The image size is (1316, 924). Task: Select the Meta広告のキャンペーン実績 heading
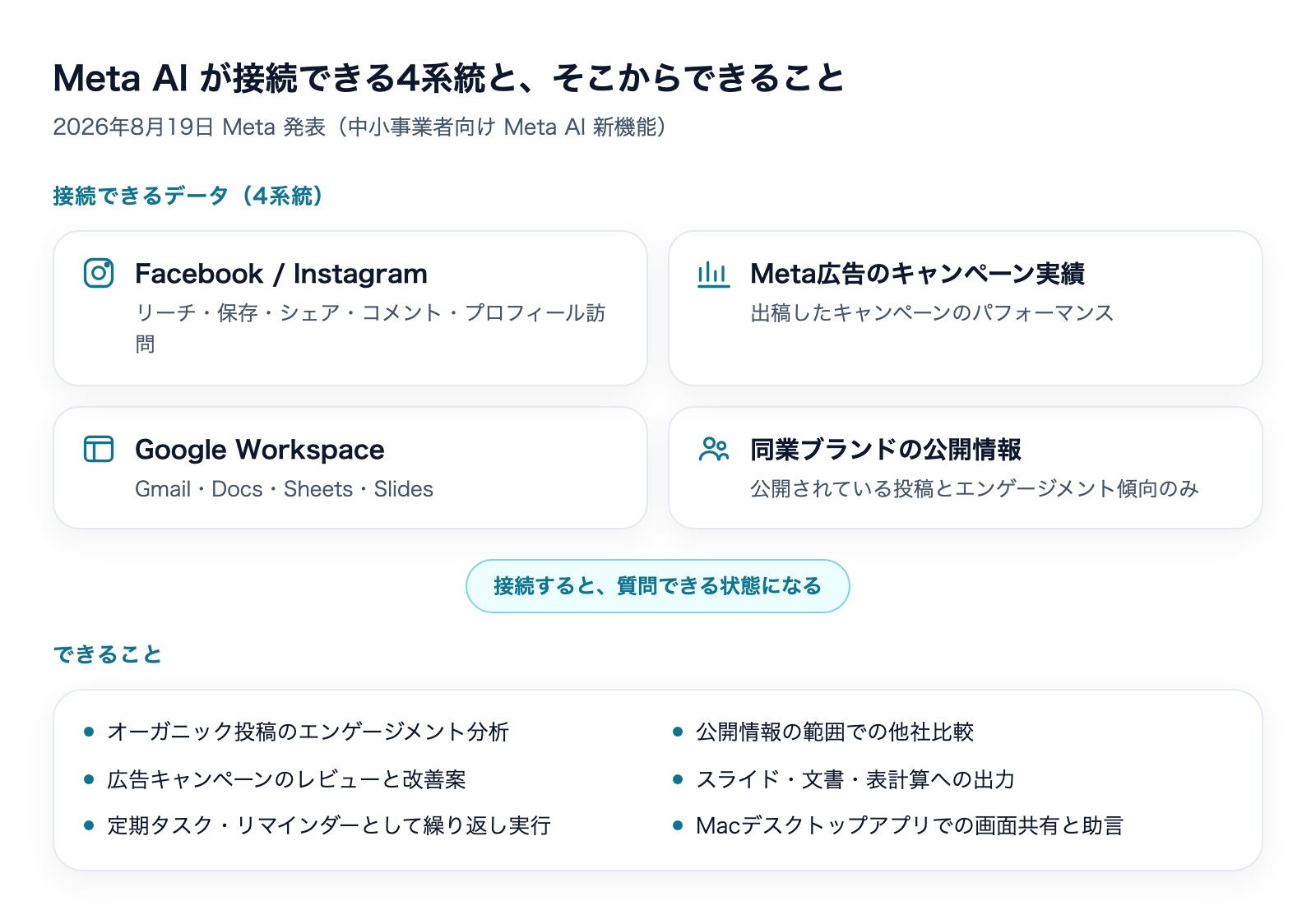coord(917,274)
